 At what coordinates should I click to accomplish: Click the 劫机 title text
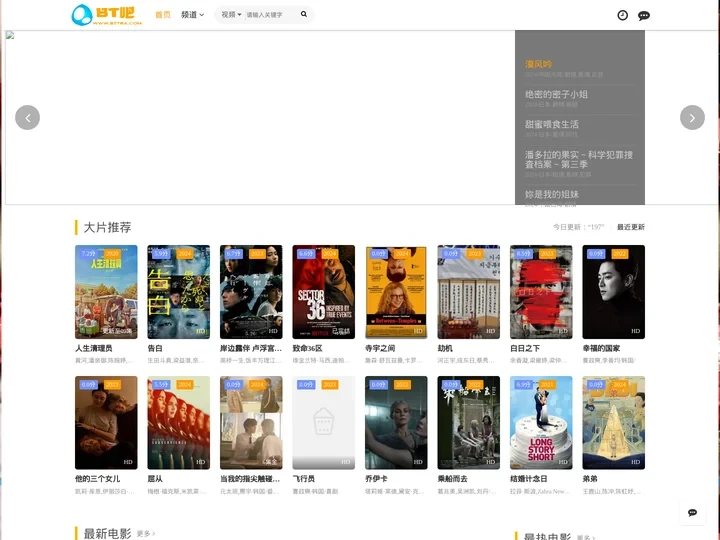445,348
